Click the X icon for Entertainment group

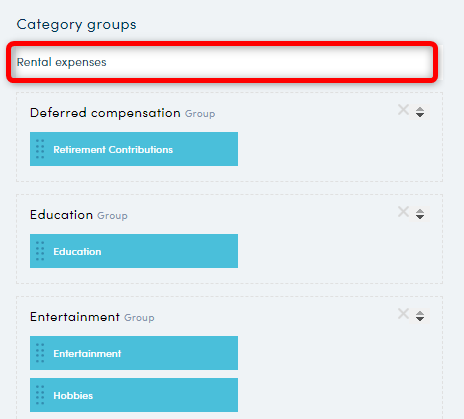pyautogui.click(x=403, y=314)
